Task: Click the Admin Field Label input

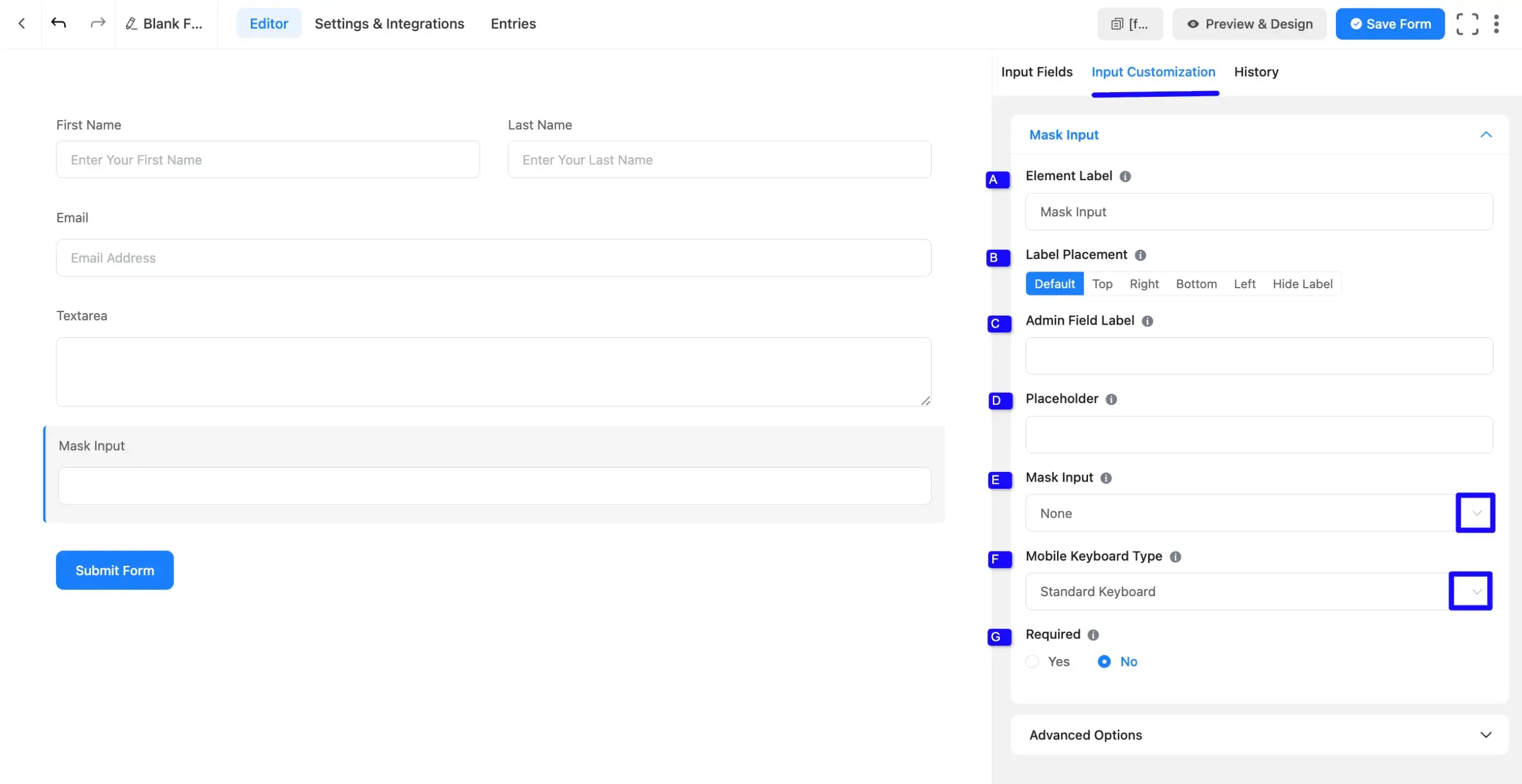Action: [1259, 356]
